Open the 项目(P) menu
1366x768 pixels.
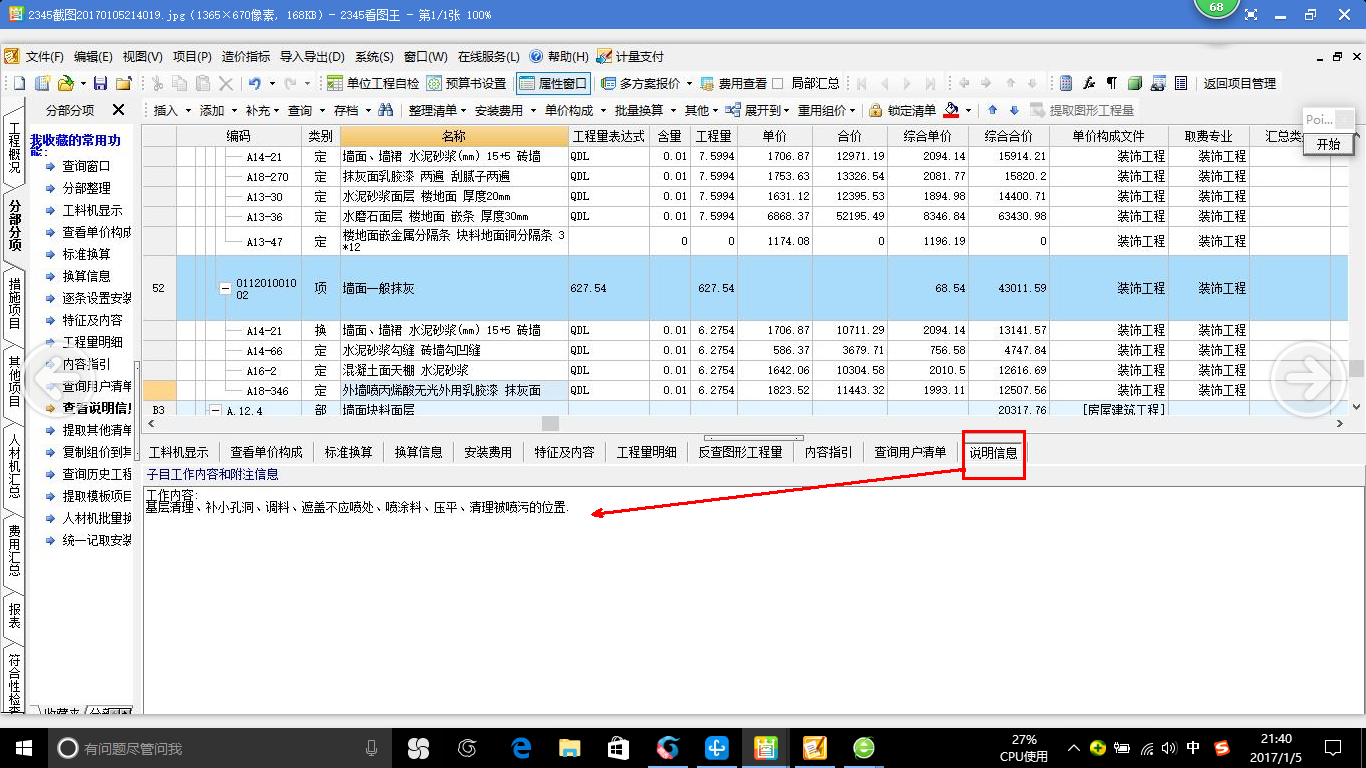click(192, 57)
